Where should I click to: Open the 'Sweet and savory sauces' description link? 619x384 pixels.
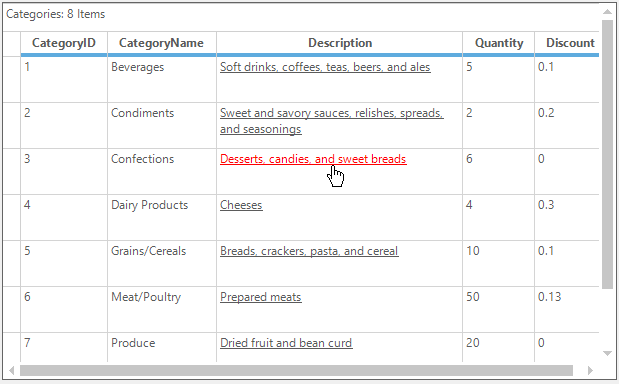(332, 121)
